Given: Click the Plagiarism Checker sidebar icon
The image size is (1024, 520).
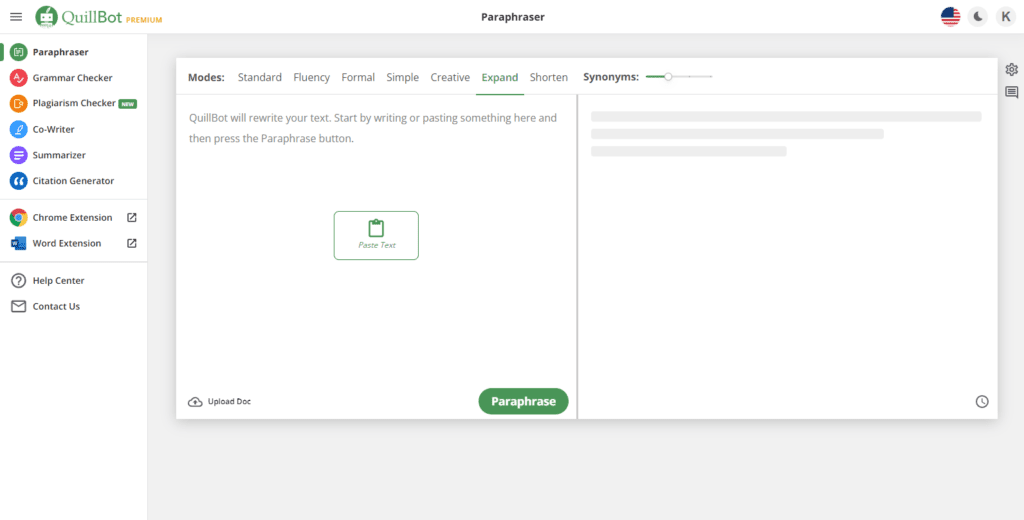Looking at the screenshot, I should (x=18, y=103).
